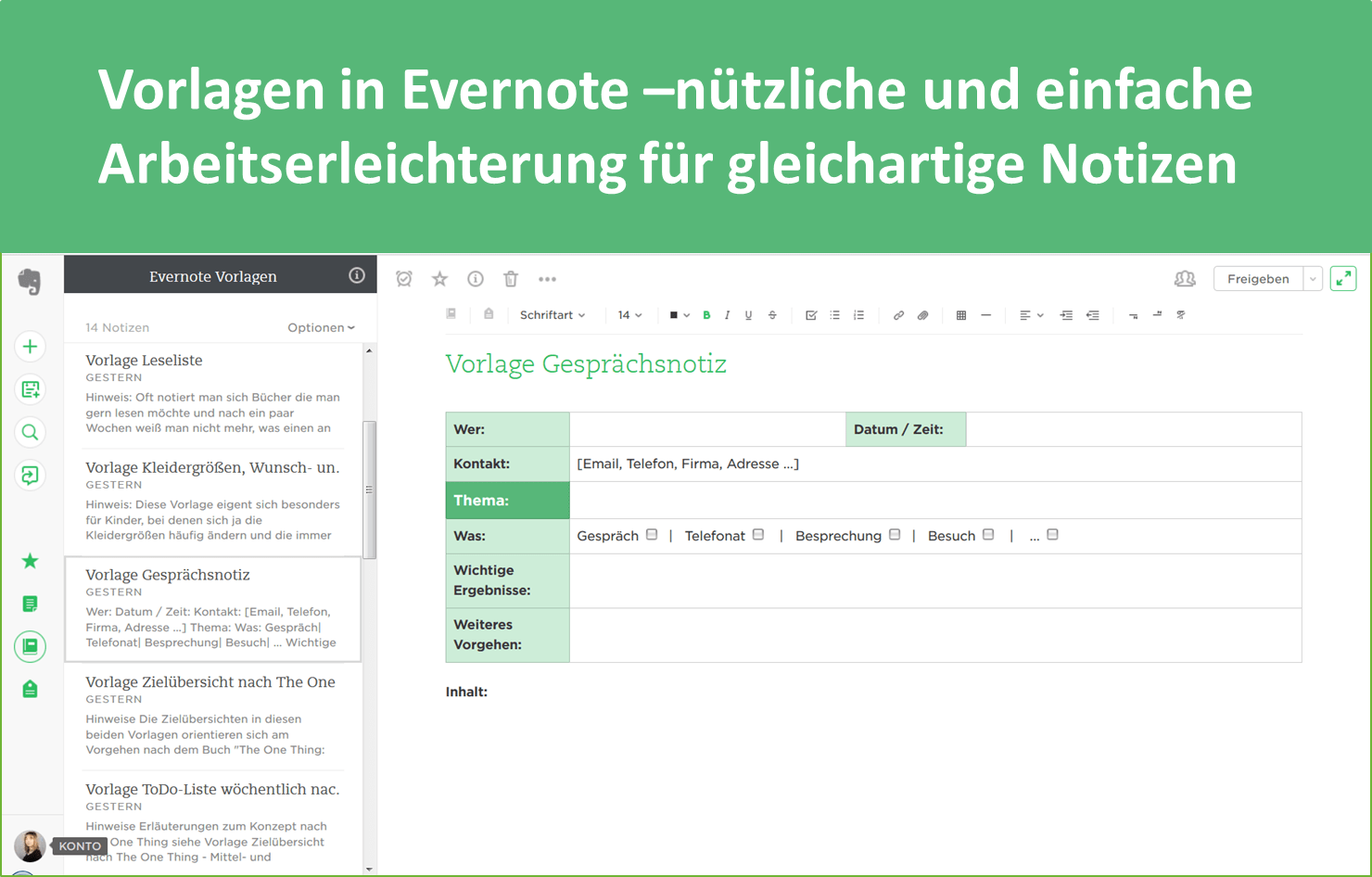Screen dimensions: 1372x877
Task: Open the font size 14 dropdown
Action: (x=629, y=315)
